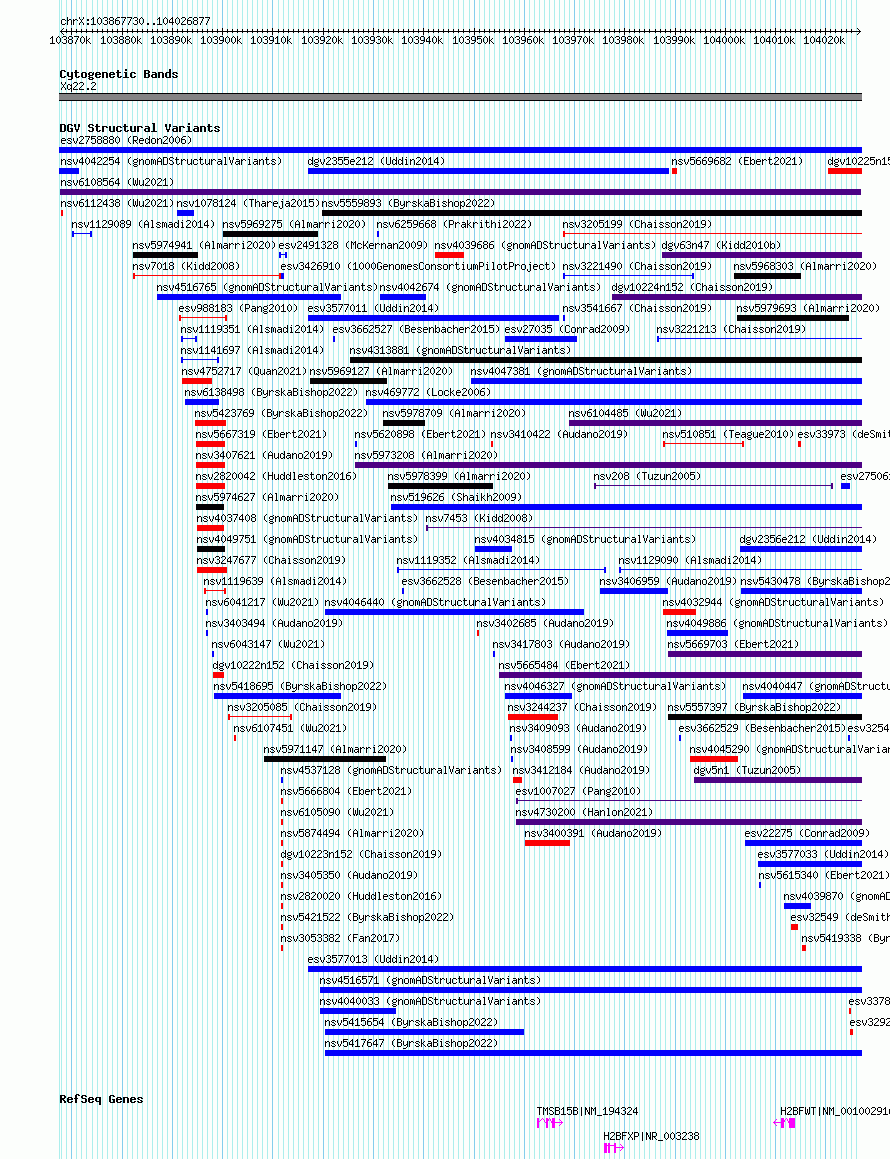Screen dimensions: 890x1159
Task: Click nsv7453 (Kidd2008) label
Action: (x=479, y=519)
